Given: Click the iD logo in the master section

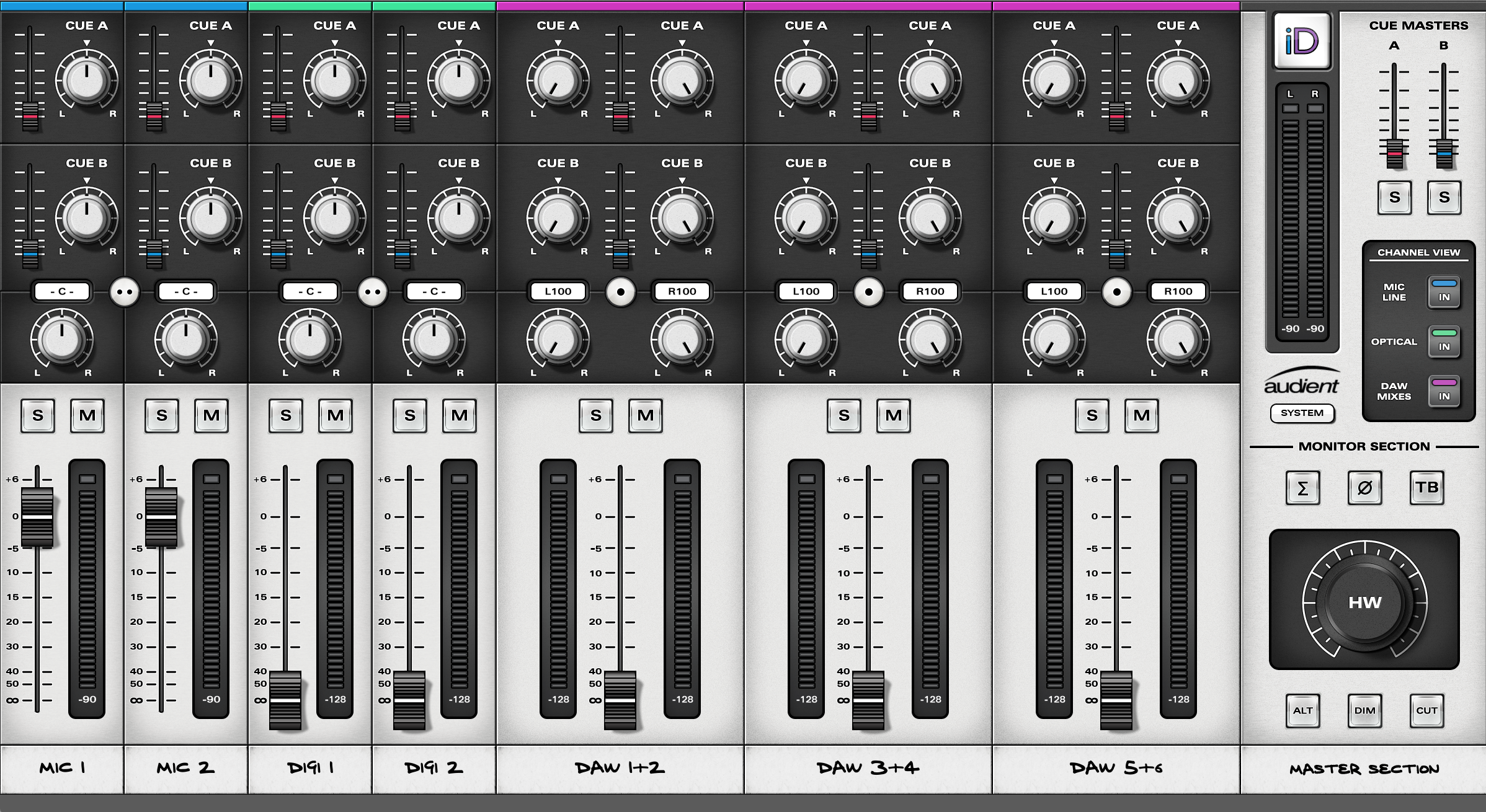Looking at the screenshot, I should point(1302,41).
